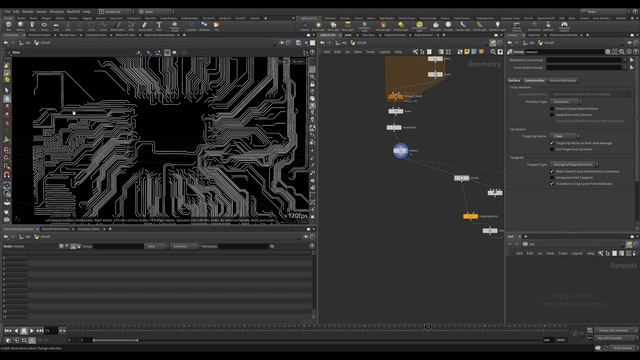Toggle Transform Using Curve Point Attributes checkbox
The image size is (640, 360).
(x=552, y=184)
